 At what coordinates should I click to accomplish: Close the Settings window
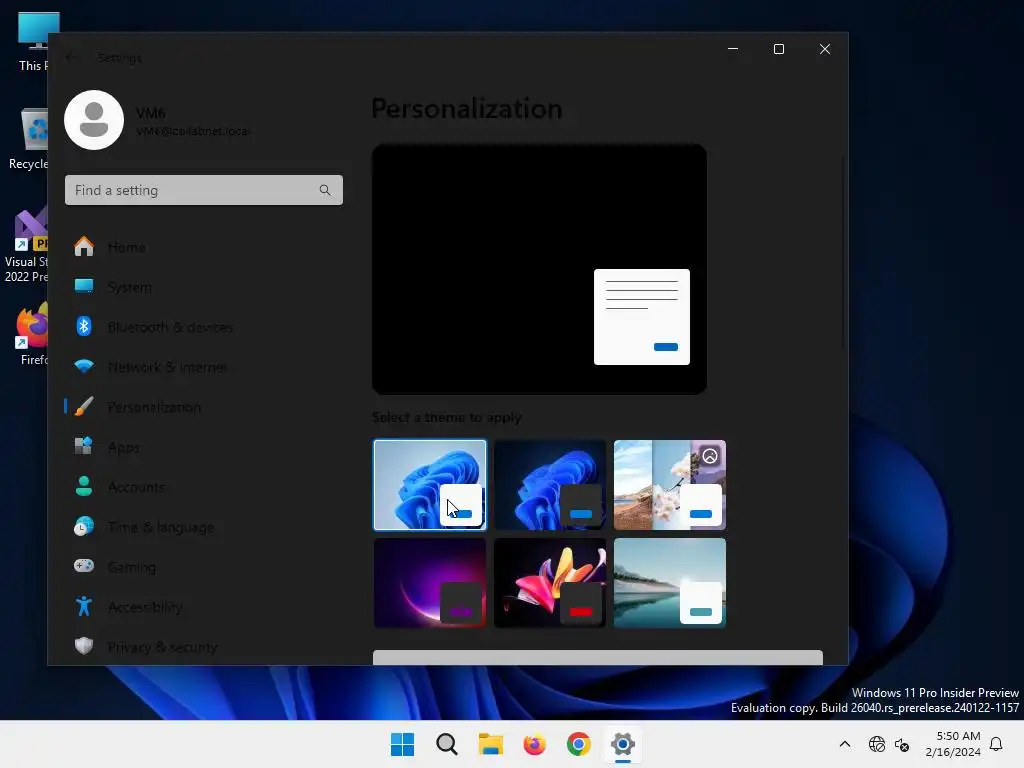825,49
